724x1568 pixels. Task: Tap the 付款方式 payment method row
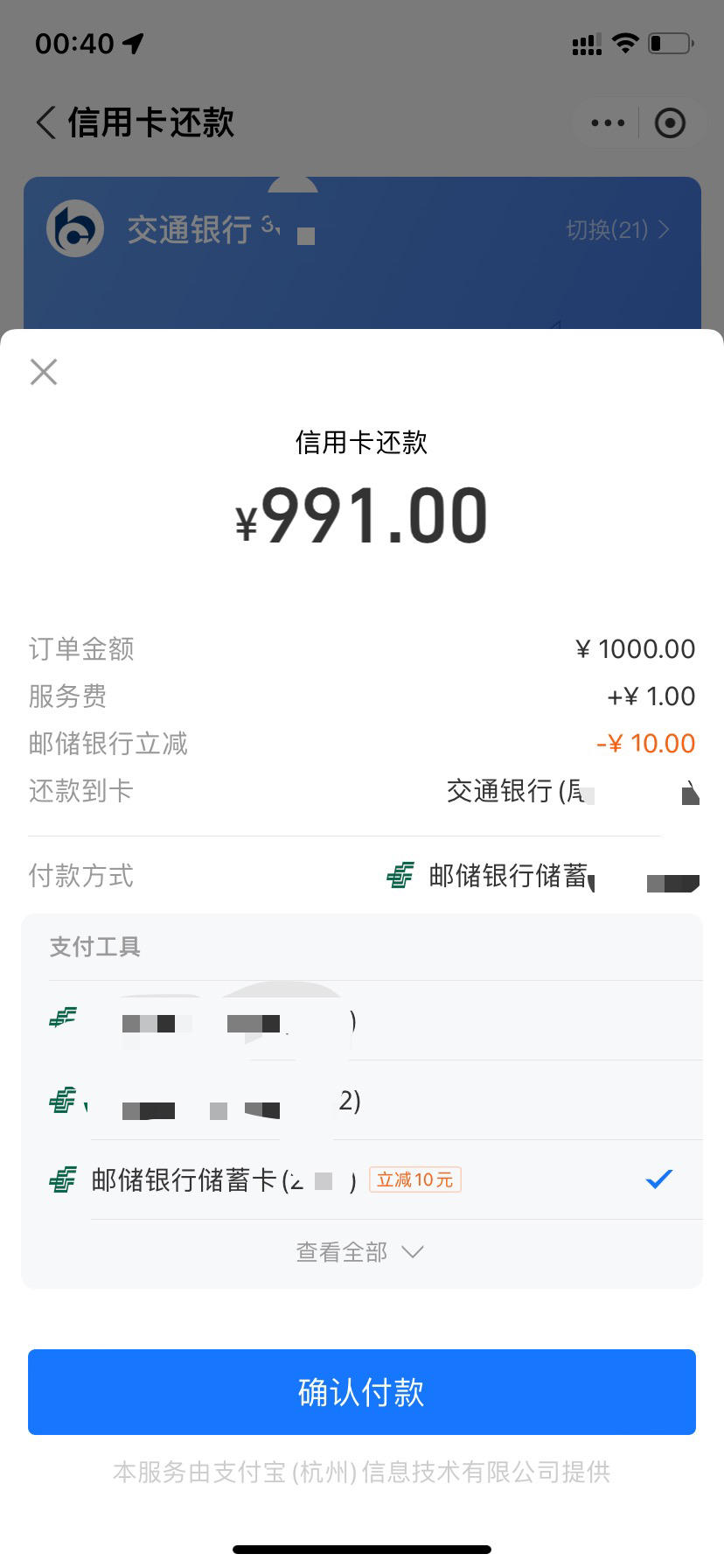click(362, 875)
